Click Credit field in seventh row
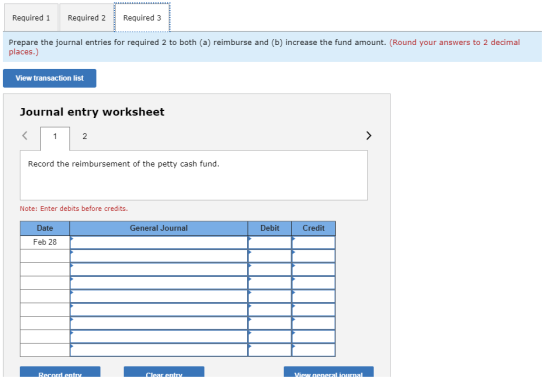560x378 pixels. pos(314,323)
